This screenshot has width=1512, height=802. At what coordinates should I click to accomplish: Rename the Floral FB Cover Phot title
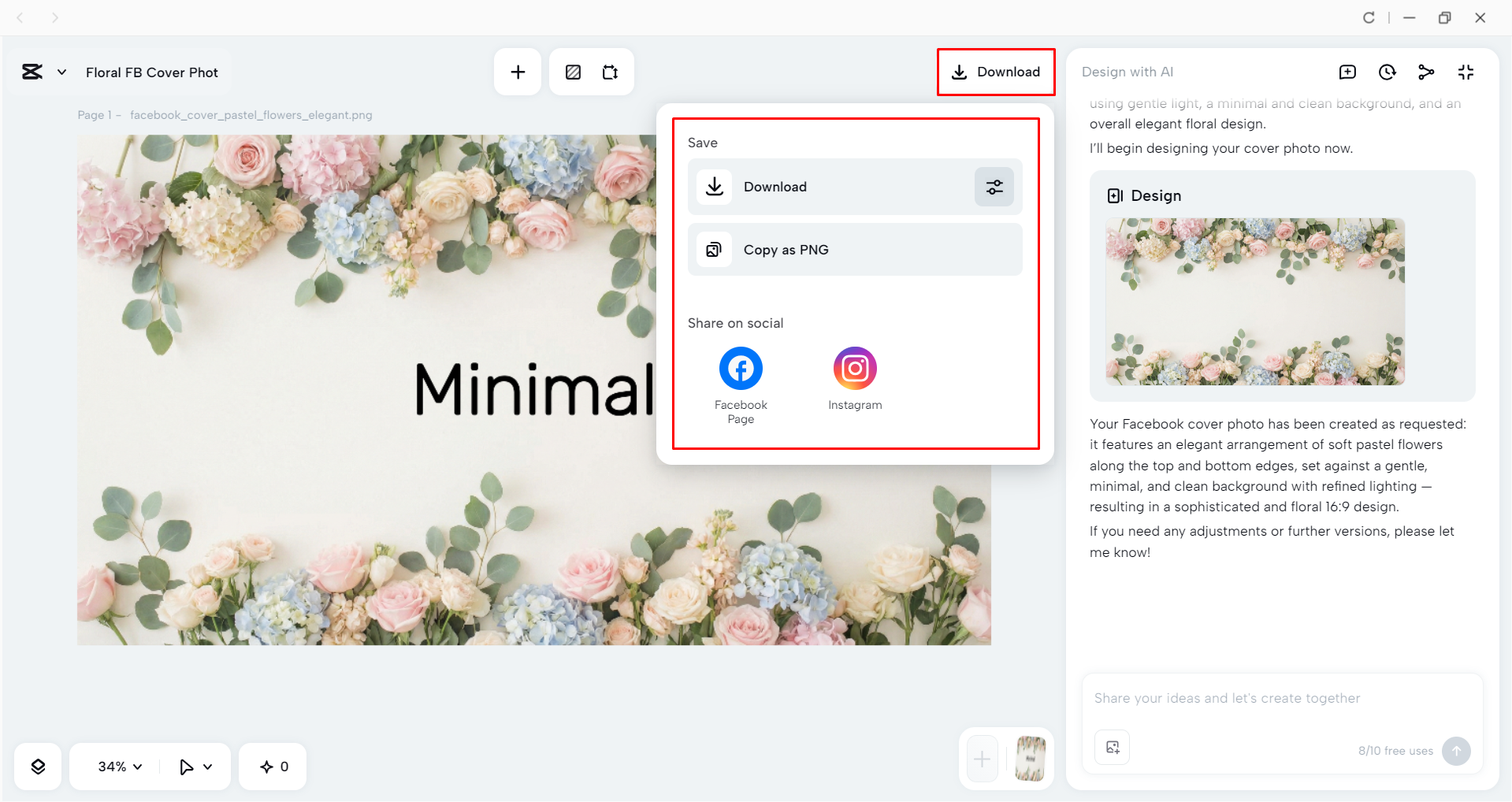tap(152, 72)
